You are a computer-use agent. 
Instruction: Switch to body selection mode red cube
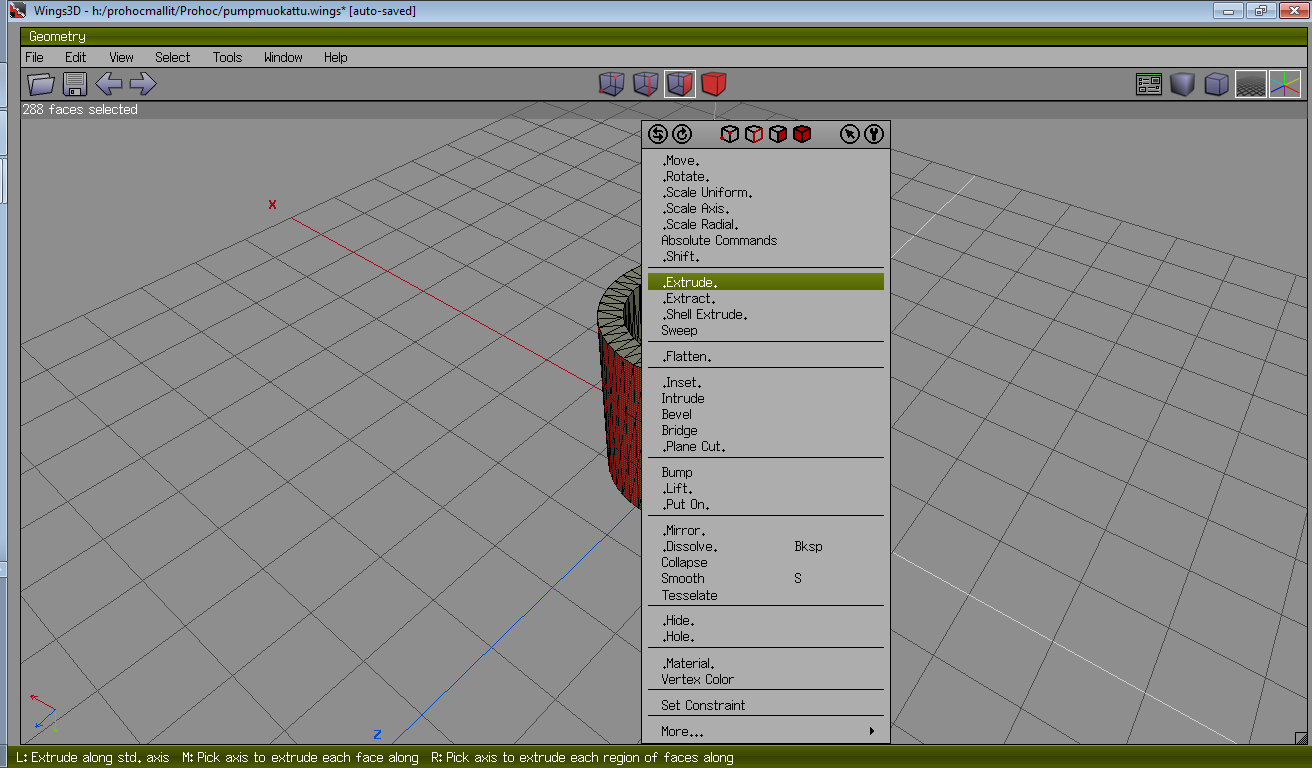tap(713, 84)
